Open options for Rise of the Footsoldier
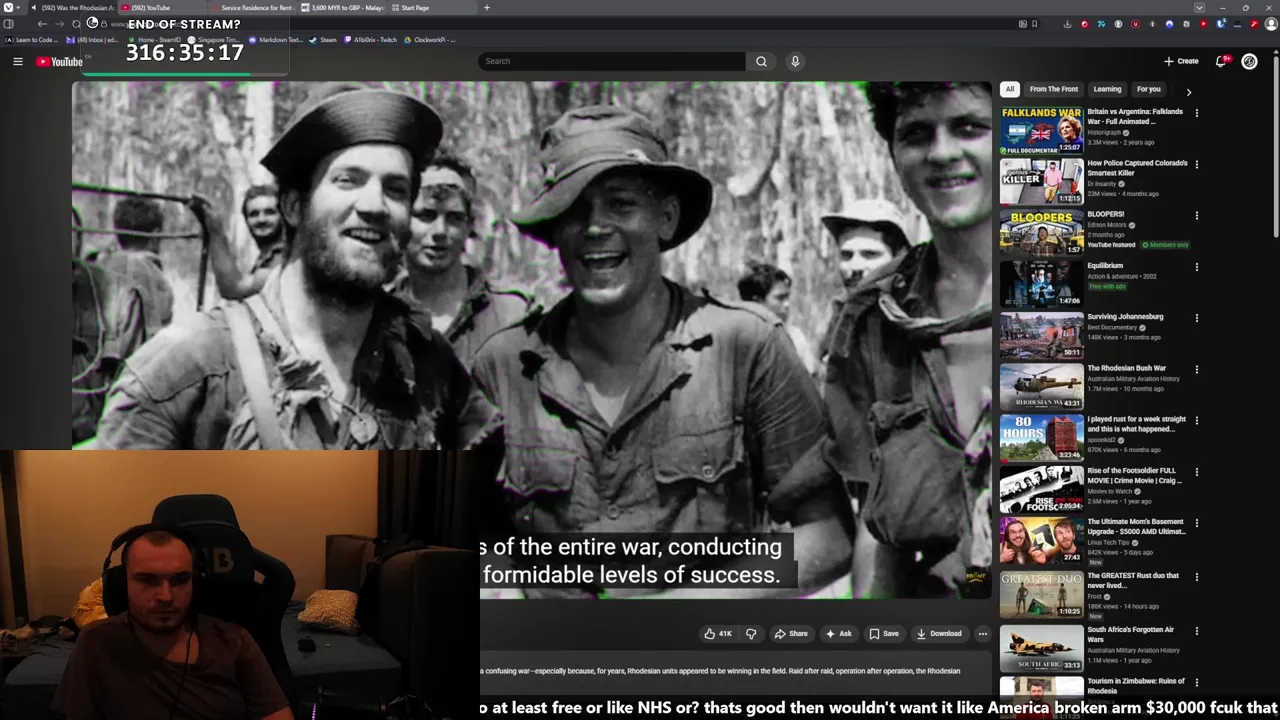This screenshot has width=1280, height=720. (1196, 472)
